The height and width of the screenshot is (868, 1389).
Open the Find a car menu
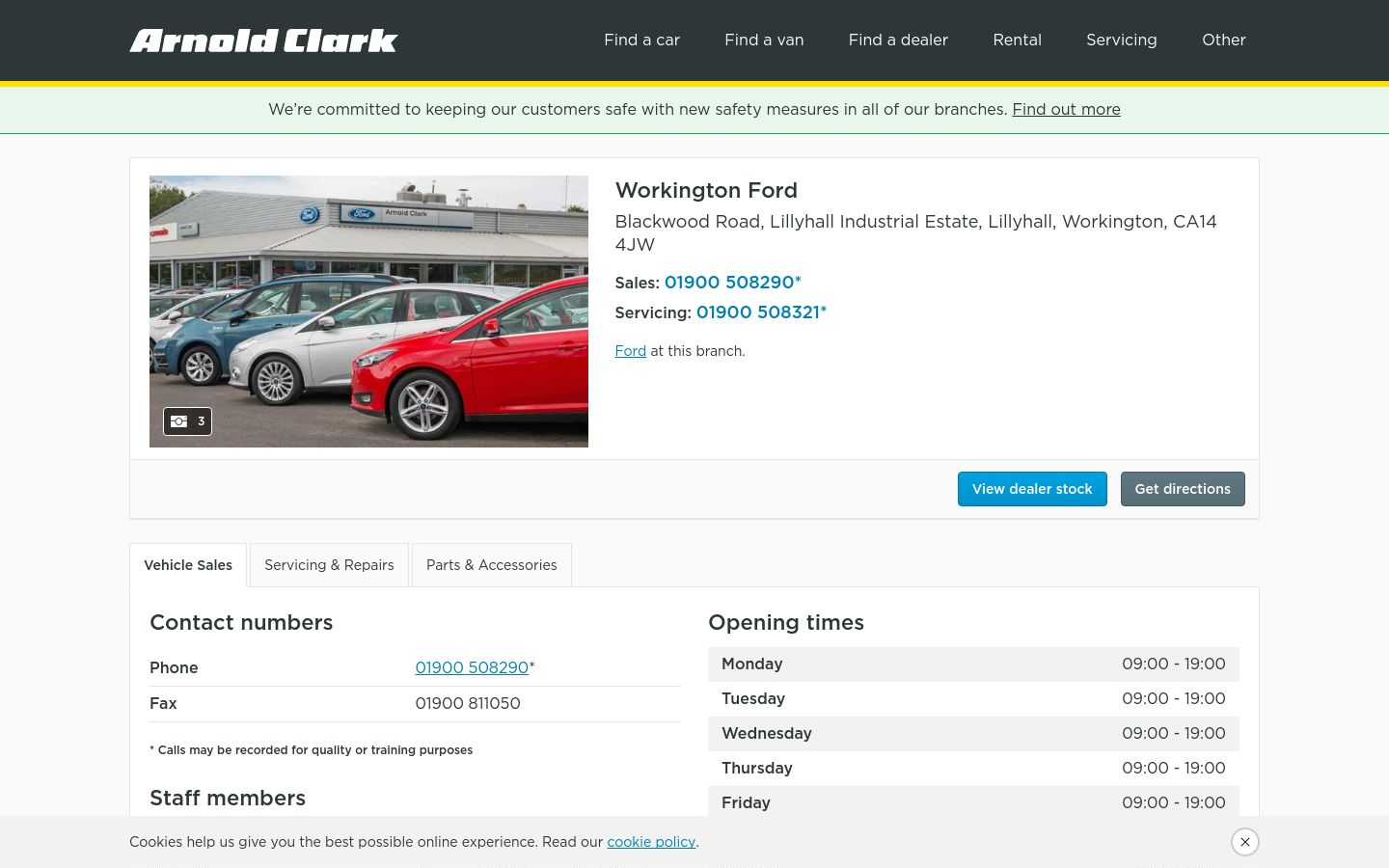(x=641, y=40)
